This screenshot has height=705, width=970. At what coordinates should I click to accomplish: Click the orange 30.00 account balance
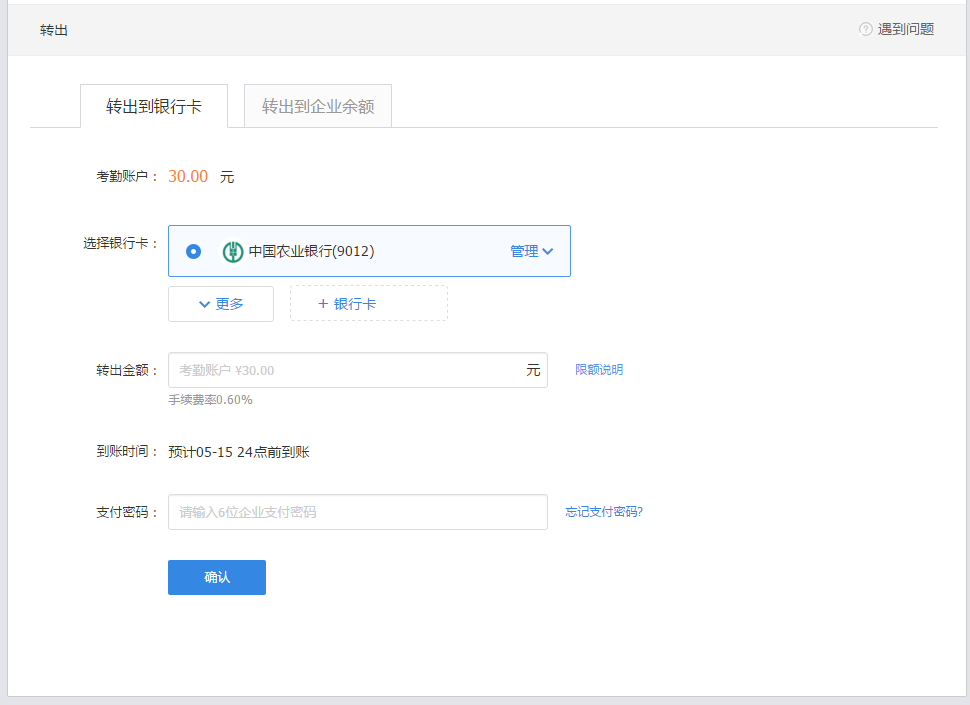coord(188,177)
